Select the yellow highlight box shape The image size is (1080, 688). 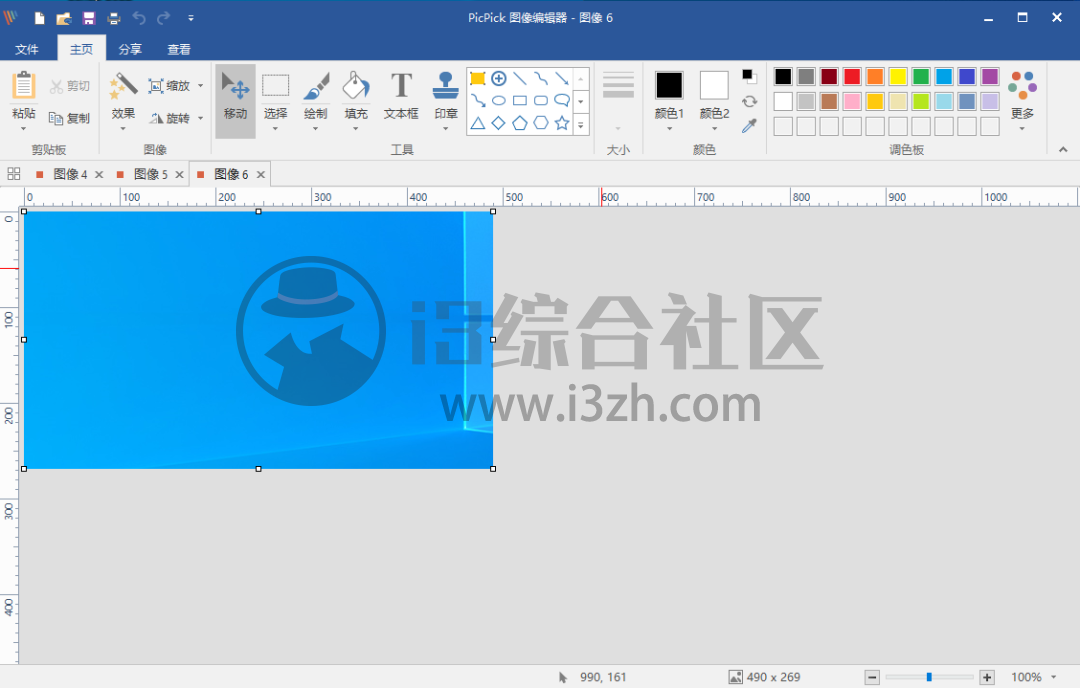coord(477,79)
